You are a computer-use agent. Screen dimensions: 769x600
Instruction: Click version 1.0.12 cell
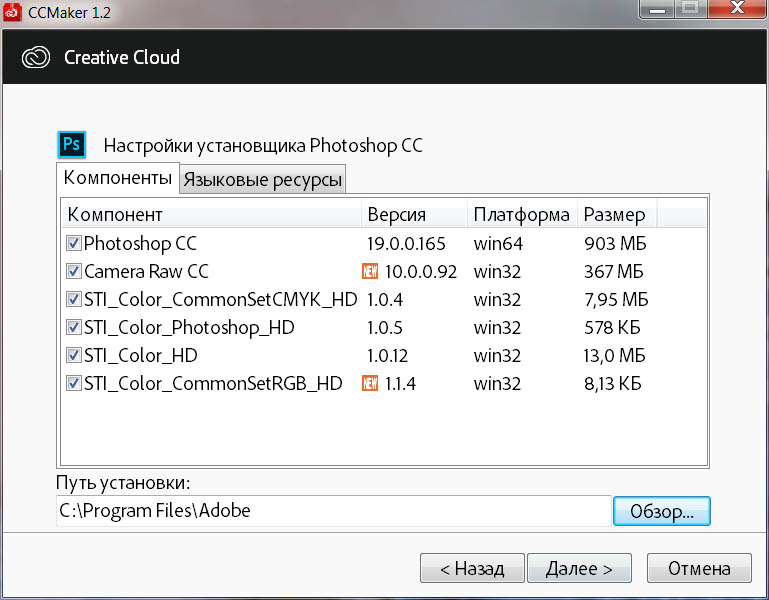387,355
